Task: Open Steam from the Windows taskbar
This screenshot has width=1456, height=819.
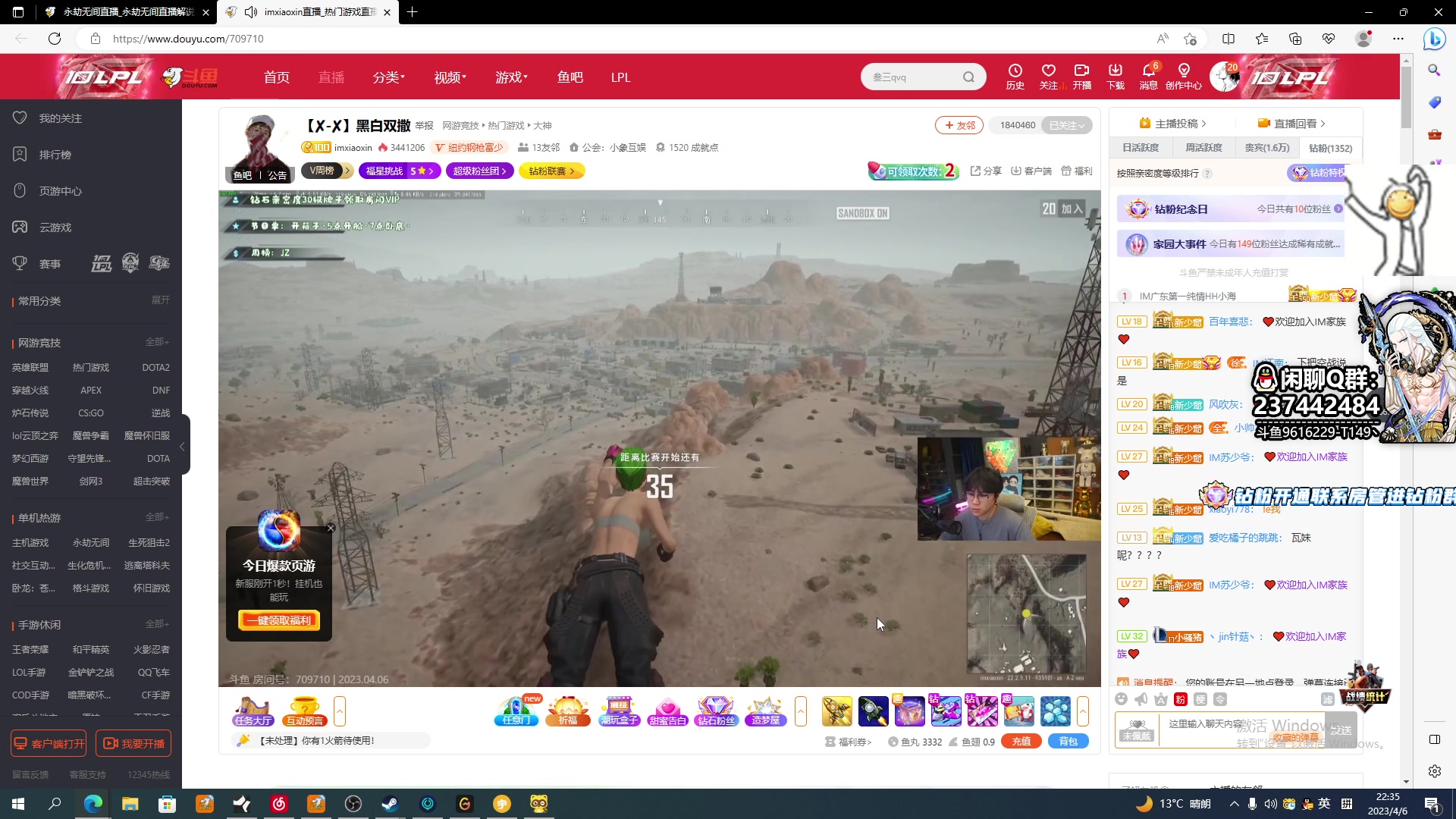Action: (x=390, y=804)
